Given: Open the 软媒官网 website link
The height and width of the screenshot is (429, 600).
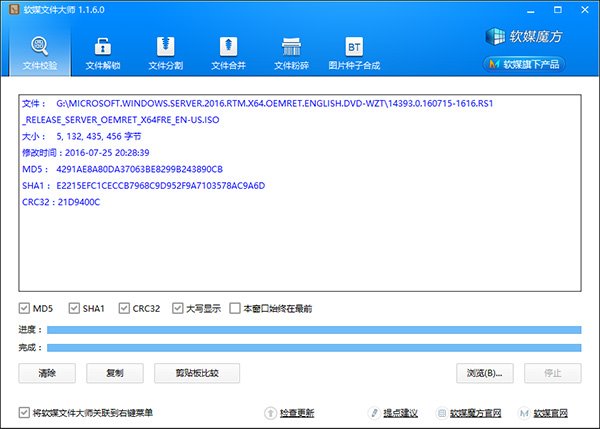Looking at the screenshot, I should (x=551, y=413).
